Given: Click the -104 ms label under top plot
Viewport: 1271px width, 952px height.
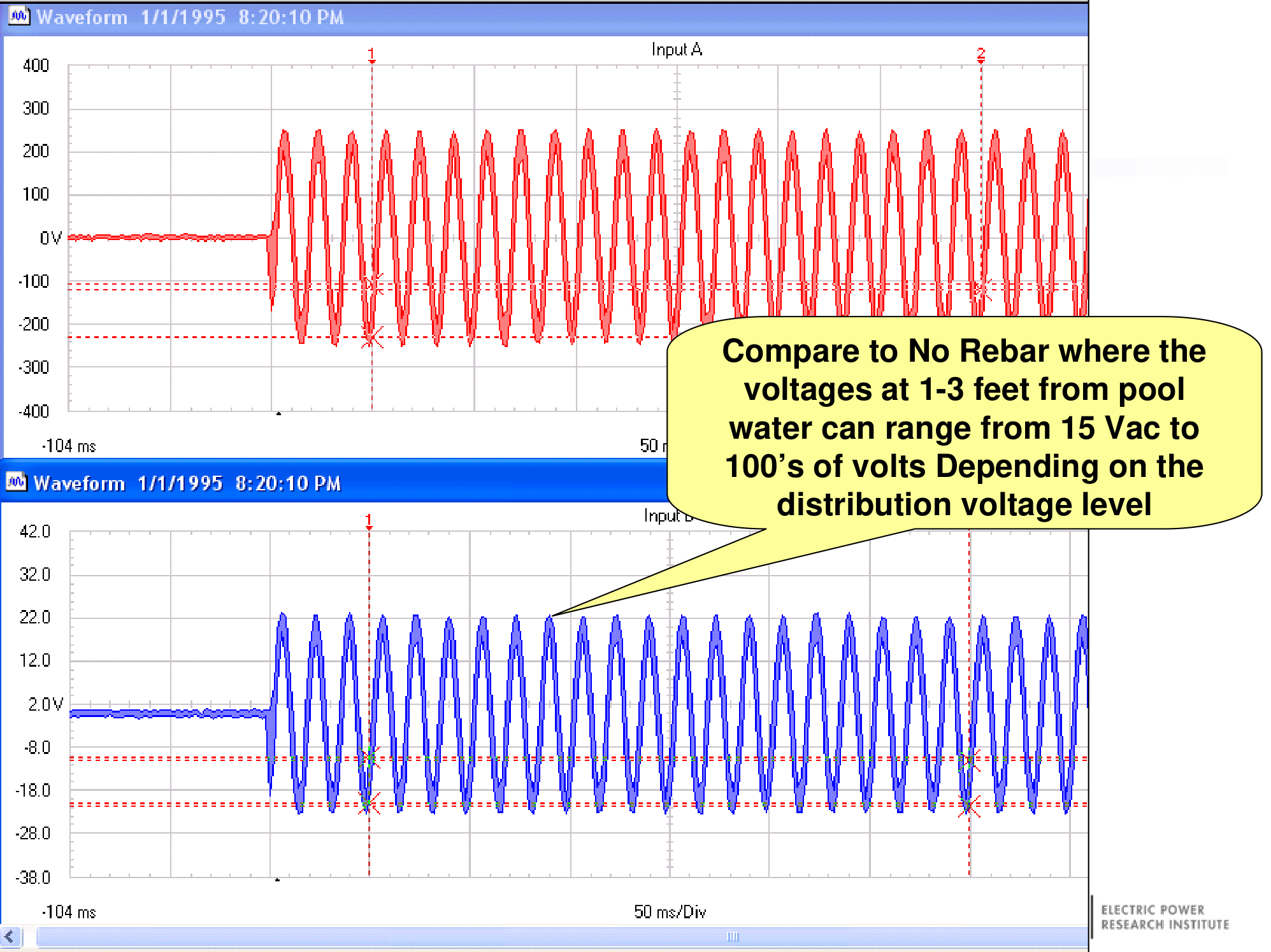Looking at the screenshot, I should click(69, 446).
